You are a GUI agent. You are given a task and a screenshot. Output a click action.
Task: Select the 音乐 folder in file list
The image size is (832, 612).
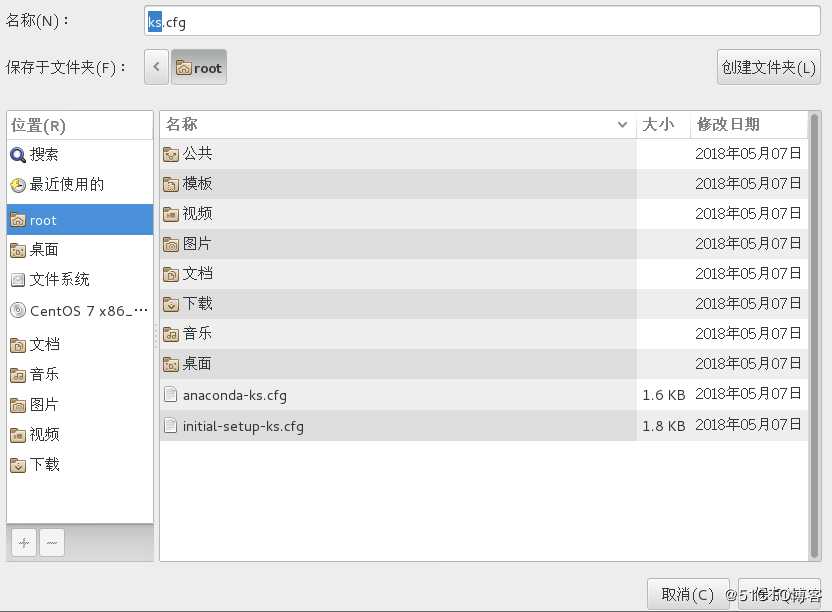(483, 334)
